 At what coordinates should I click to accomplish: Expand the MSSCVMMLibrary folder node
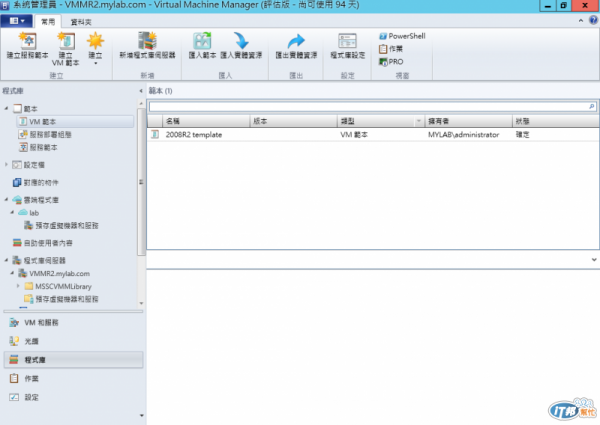click(x=18, y=286)
